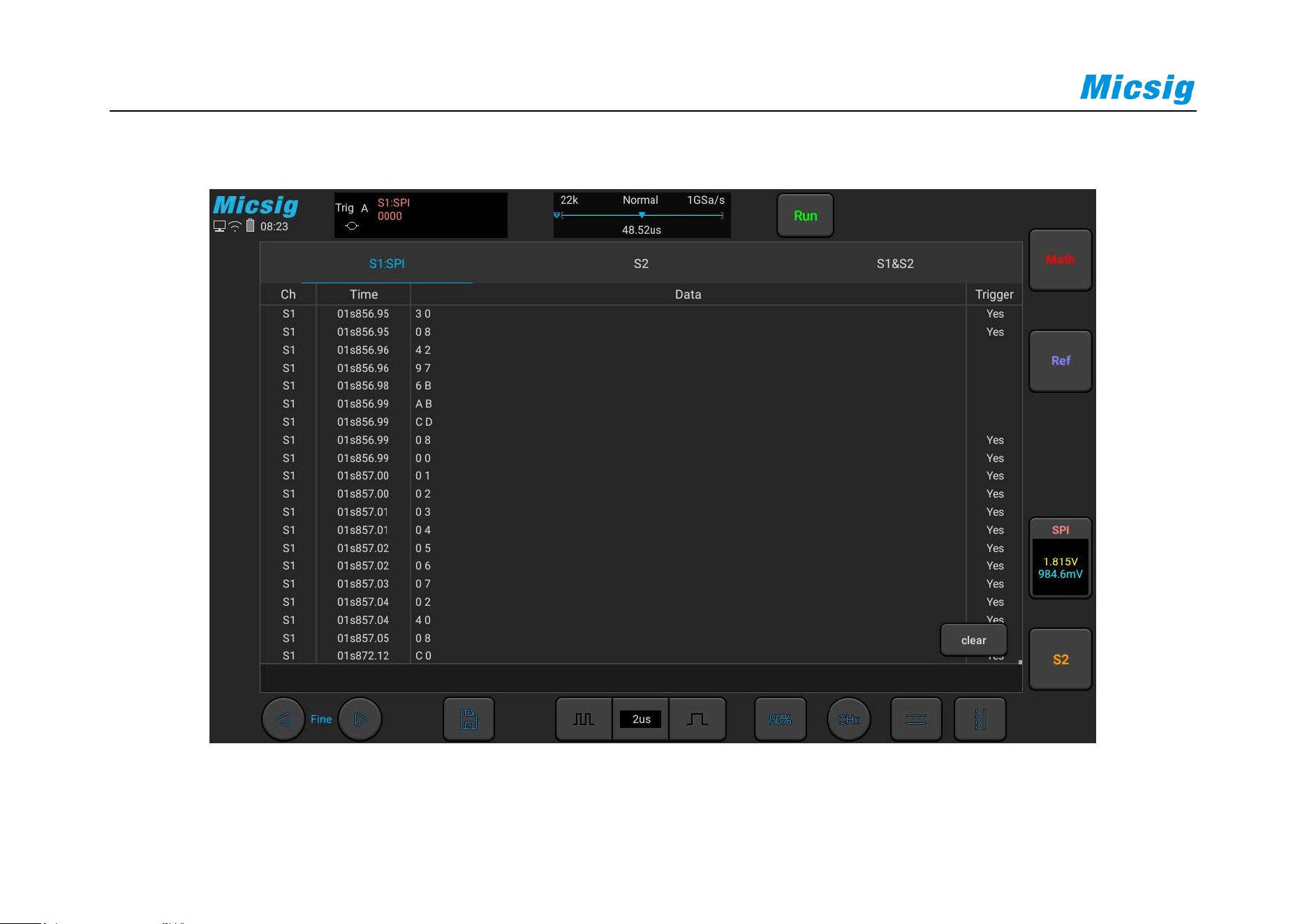This screenshot has height=924, width=1307.
Task: Click the Wi-Fi status icon
Action: 235,226
